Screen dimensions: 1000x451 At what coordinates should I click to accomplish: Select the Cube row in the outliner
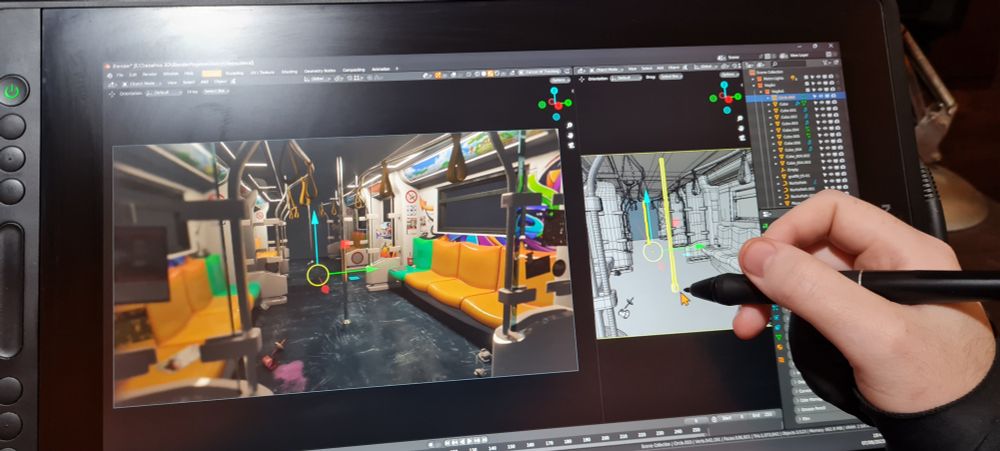784,104
